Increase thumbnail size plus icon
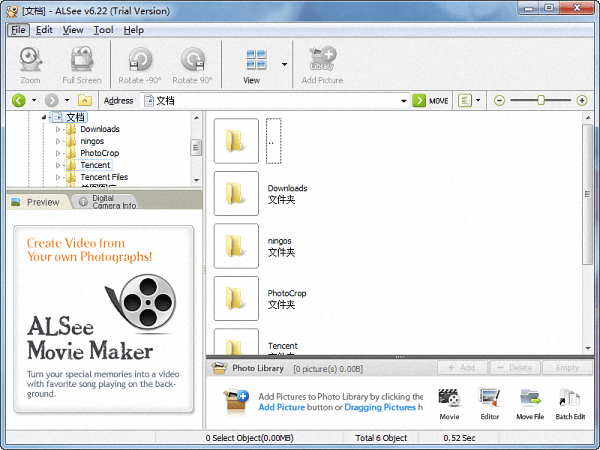The width and height of the screenshot is (600, 450). (582, 101)
